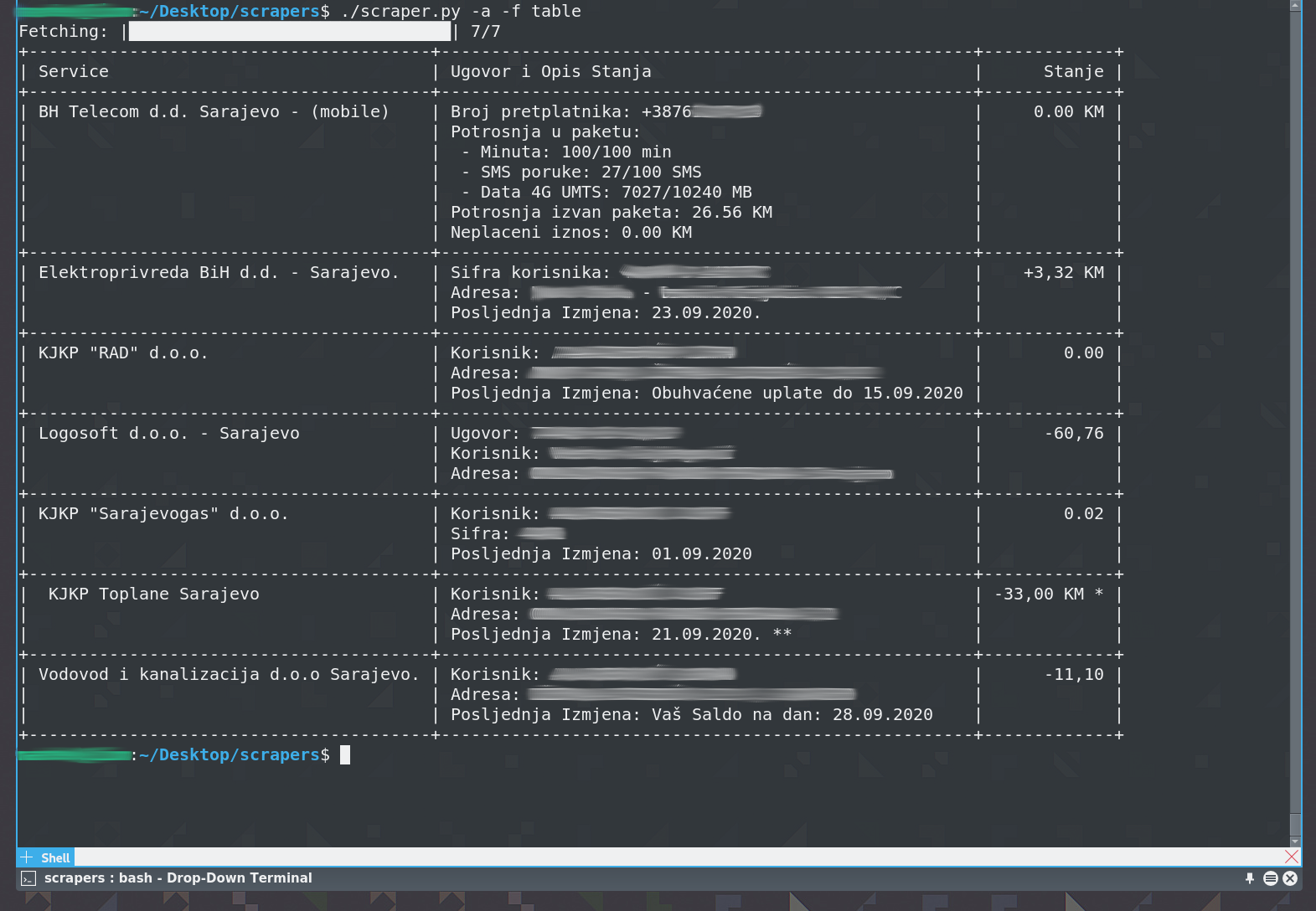
Task: Toggle the pin keep-open icon
Action: [1250, 878]
